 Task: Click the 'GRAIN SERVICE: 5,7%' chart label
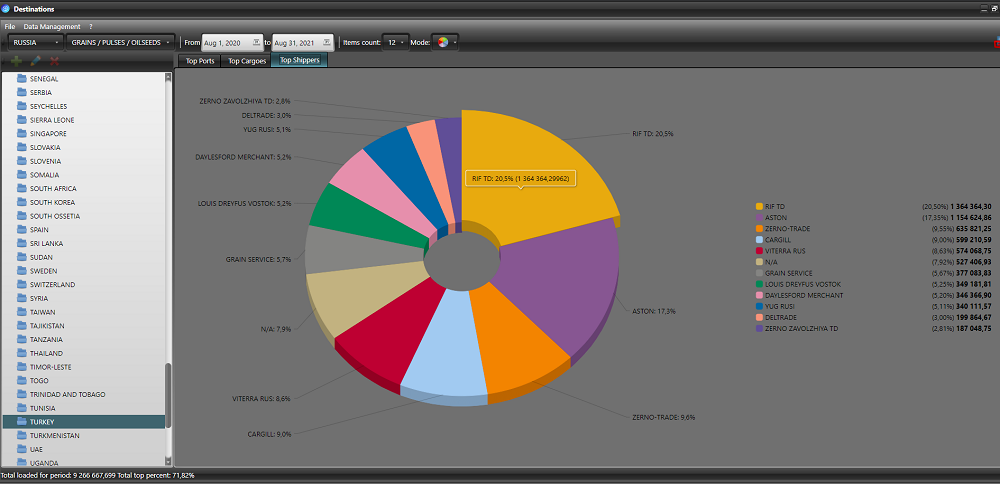click(x=258, y=260)
